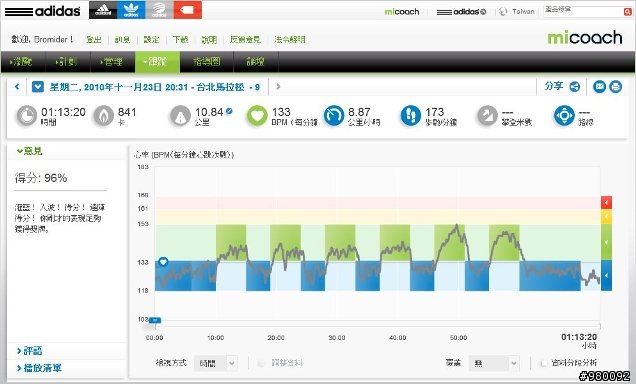636x384 pixels.
Task: Click the clock time icon
Action: pos(27,116)
